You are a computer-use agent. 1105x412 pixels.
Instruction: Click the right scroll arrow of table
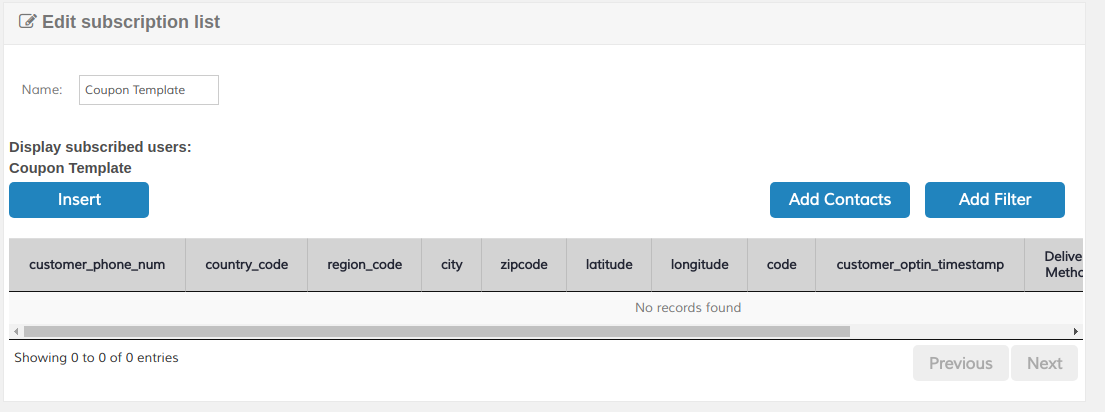click(x=1076, y=331)
